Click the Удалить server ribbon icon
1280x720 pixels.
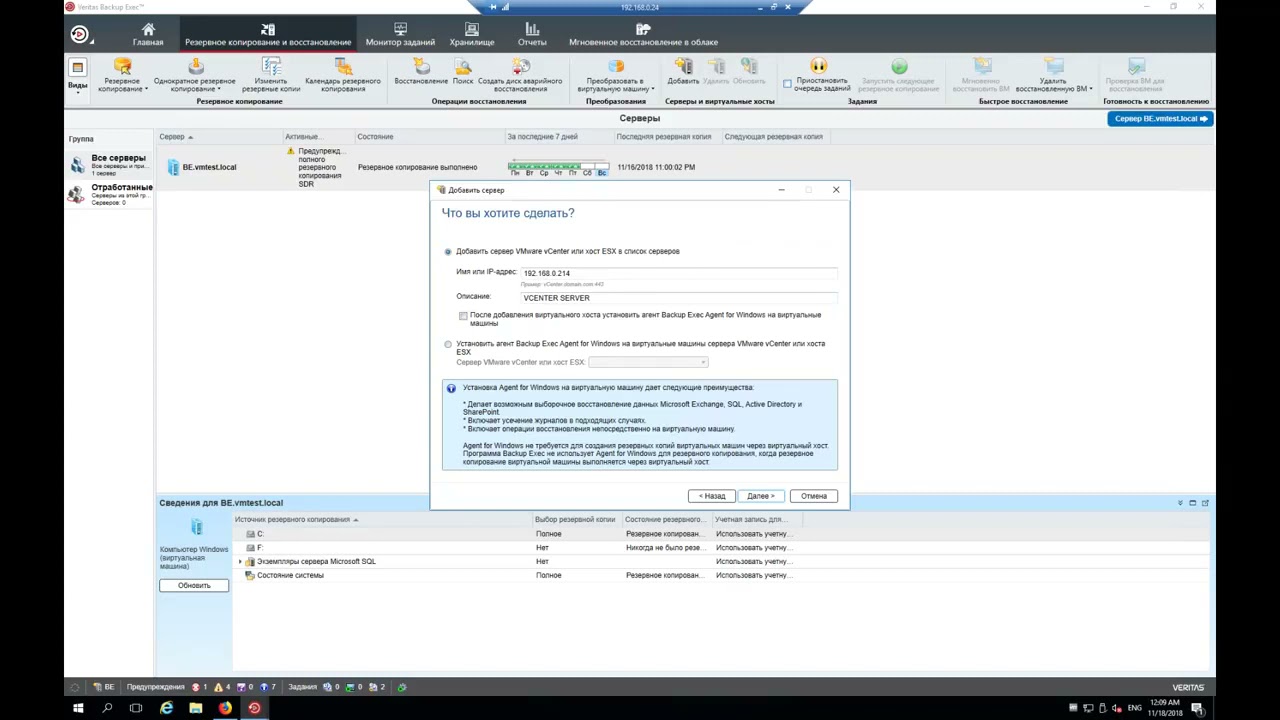[x=716, y=72]
